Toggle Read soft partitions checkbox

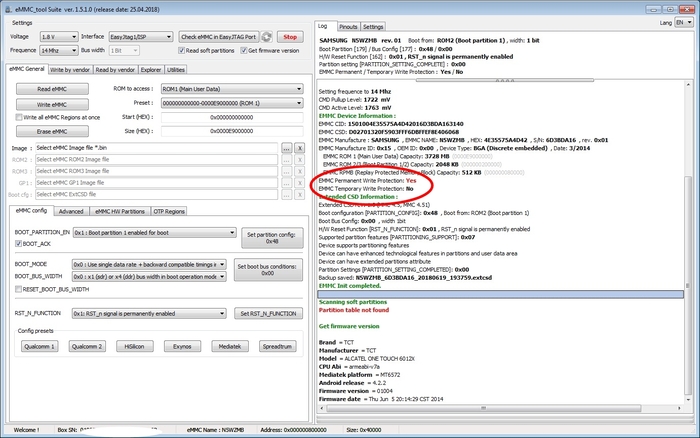[x=182, y=50]
